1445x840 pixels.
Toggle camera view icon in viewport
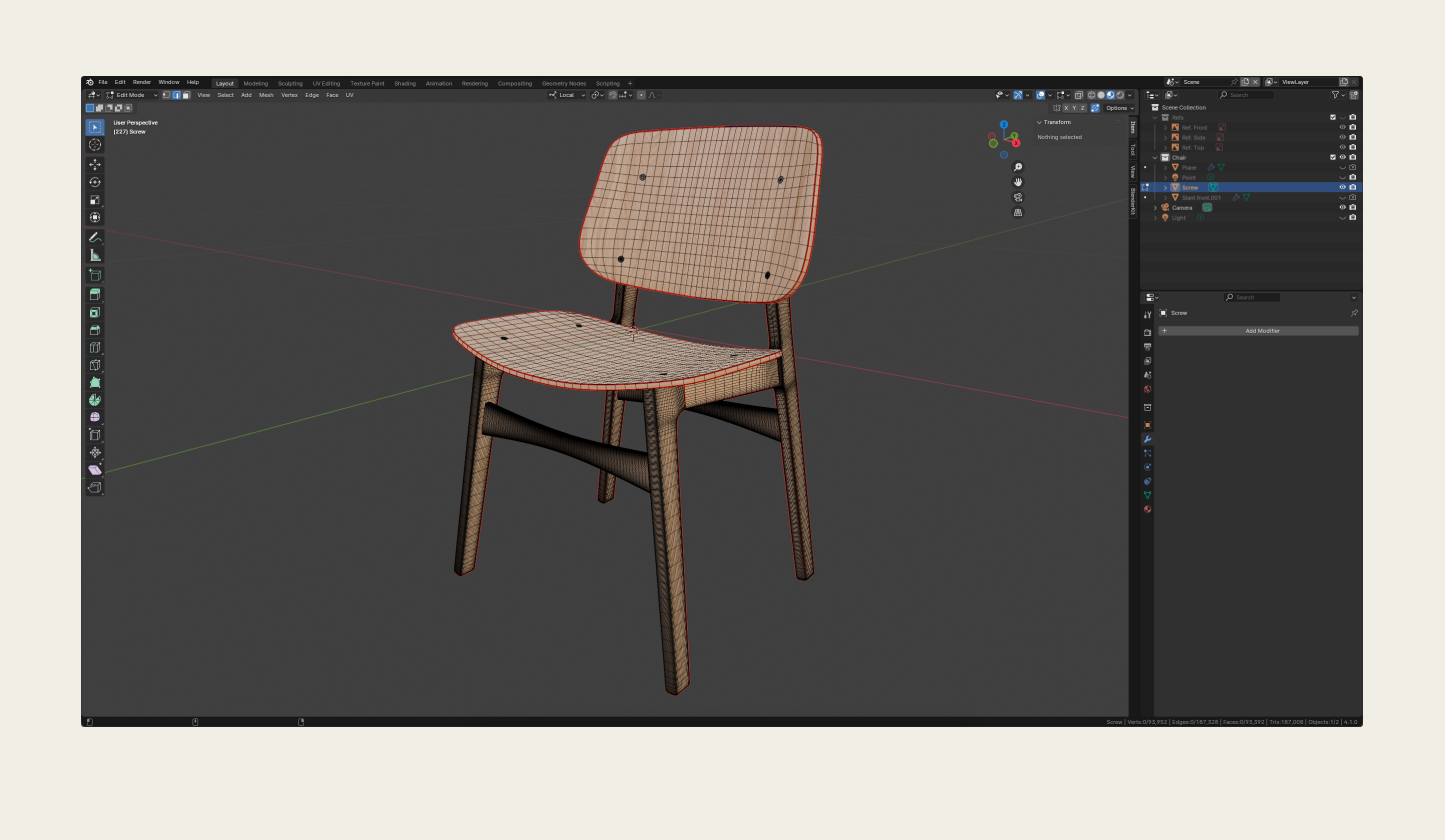click(1018, 197)
